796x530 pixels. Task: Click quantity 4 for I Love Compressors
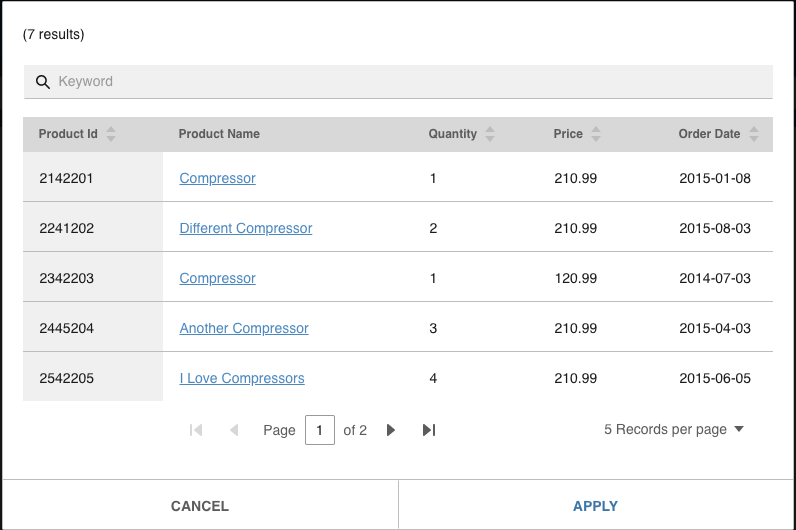[433, 378]
